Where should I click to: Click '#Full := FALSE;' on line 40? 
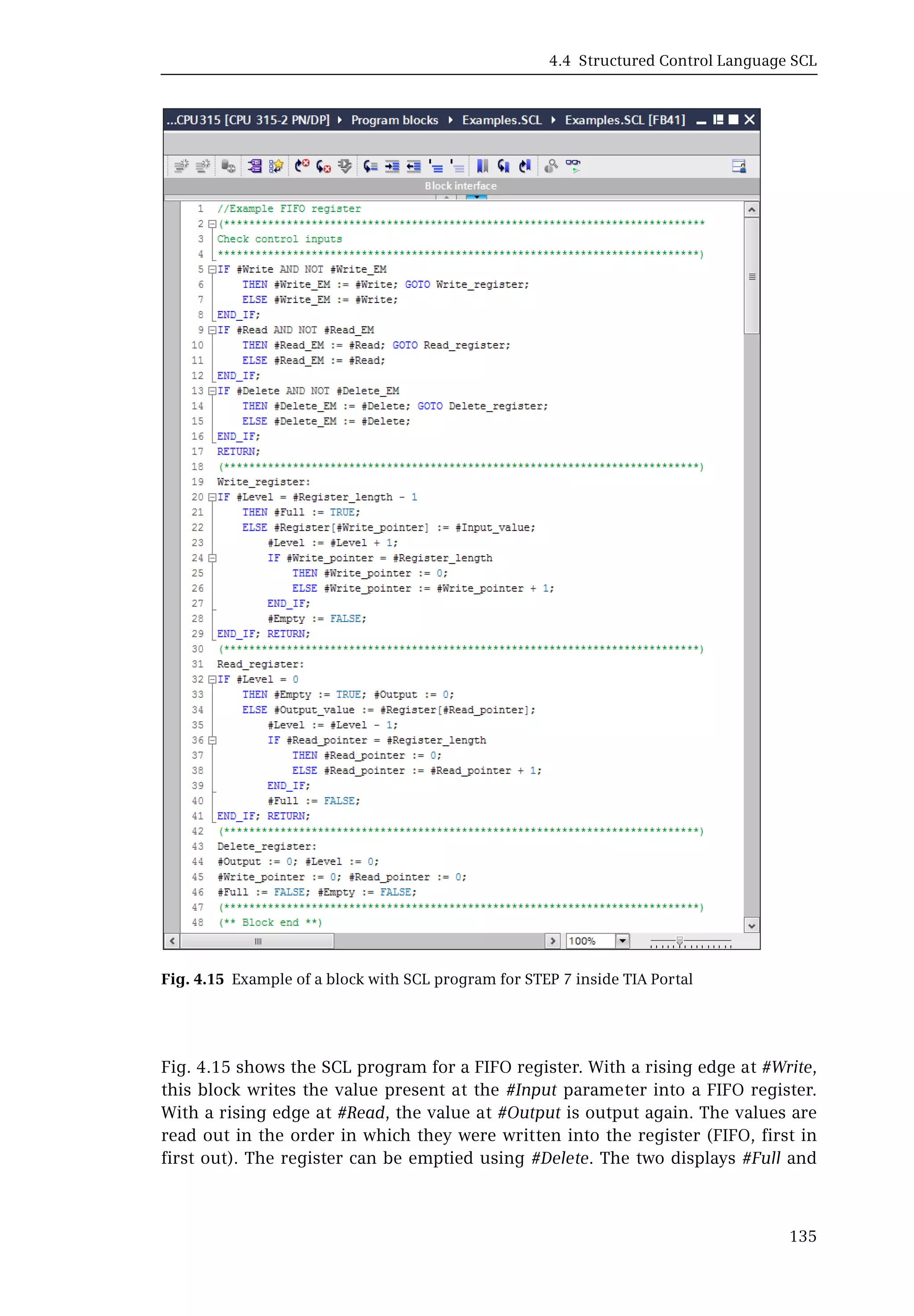pyautogui.click(x=314, y=801)
